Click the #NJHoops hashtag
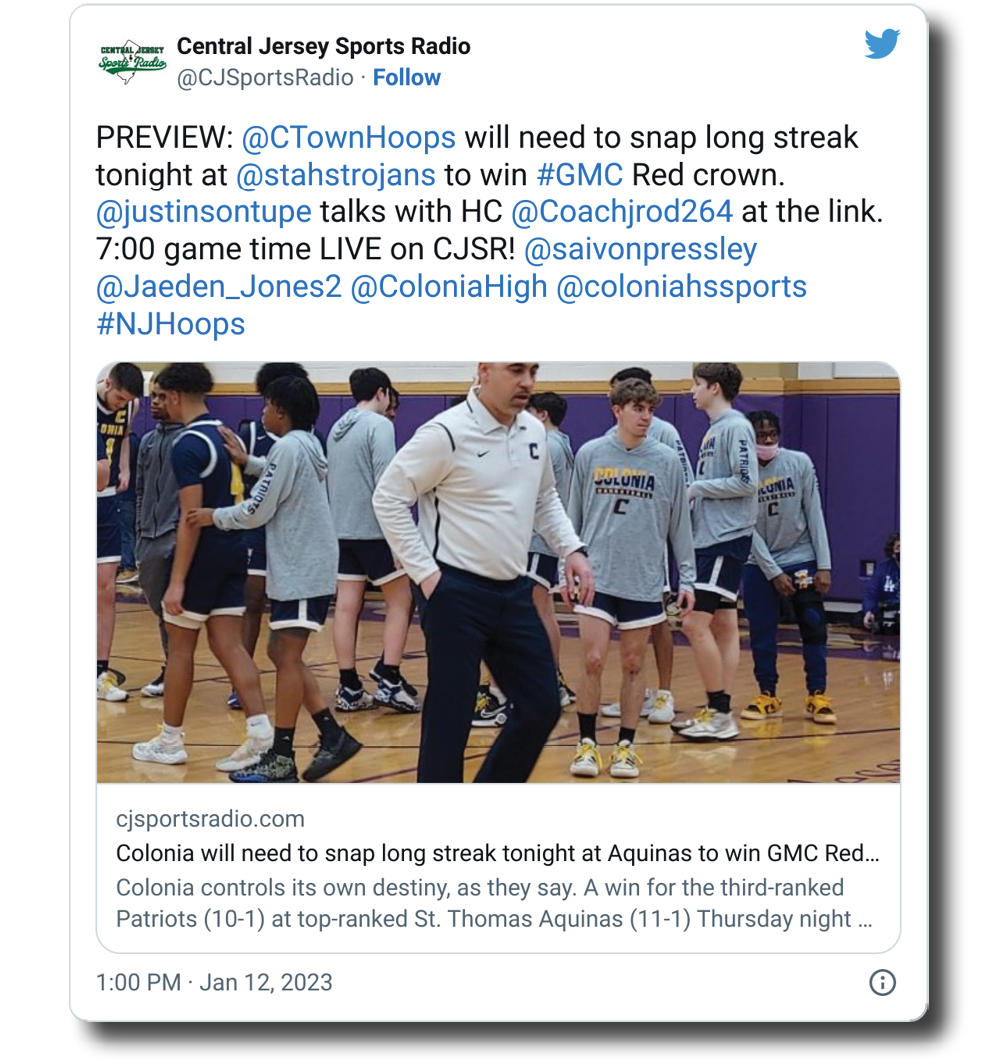Image resolution: width=996 pixels, height=1064 pixels. click(170, 324)
